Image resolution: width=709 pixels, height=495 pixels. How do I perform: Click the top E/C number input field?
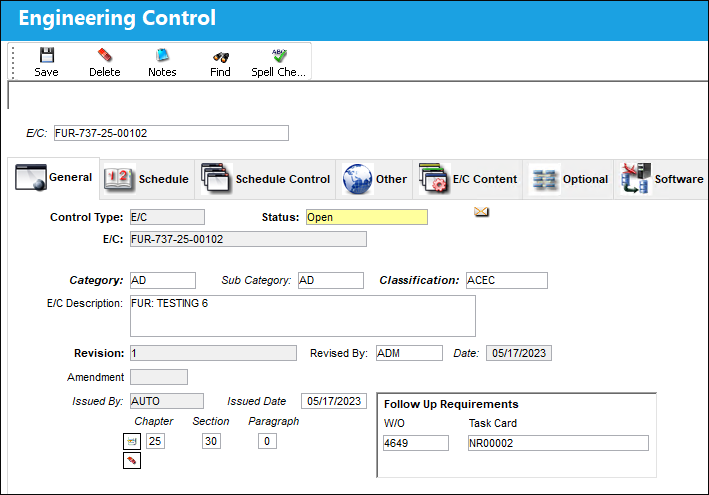[x=171, y=133]
